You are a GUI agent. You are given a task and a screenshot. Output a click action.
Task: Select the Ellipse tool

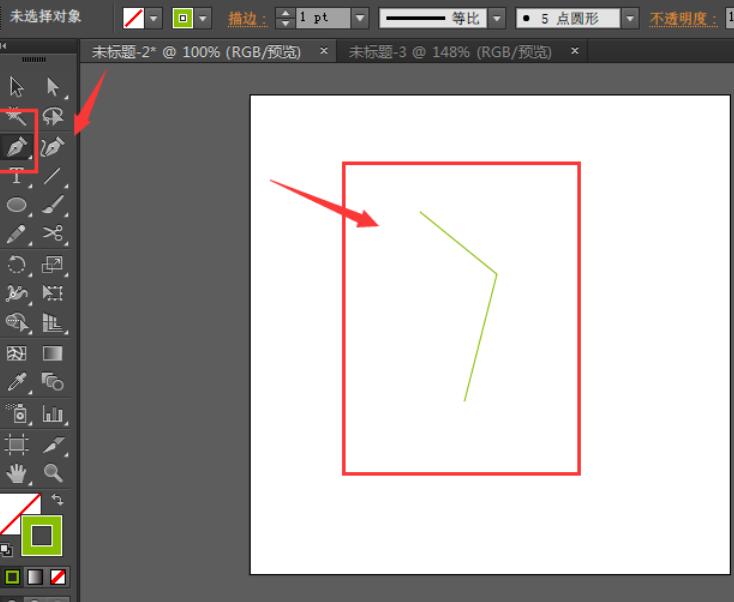(16, 205)
